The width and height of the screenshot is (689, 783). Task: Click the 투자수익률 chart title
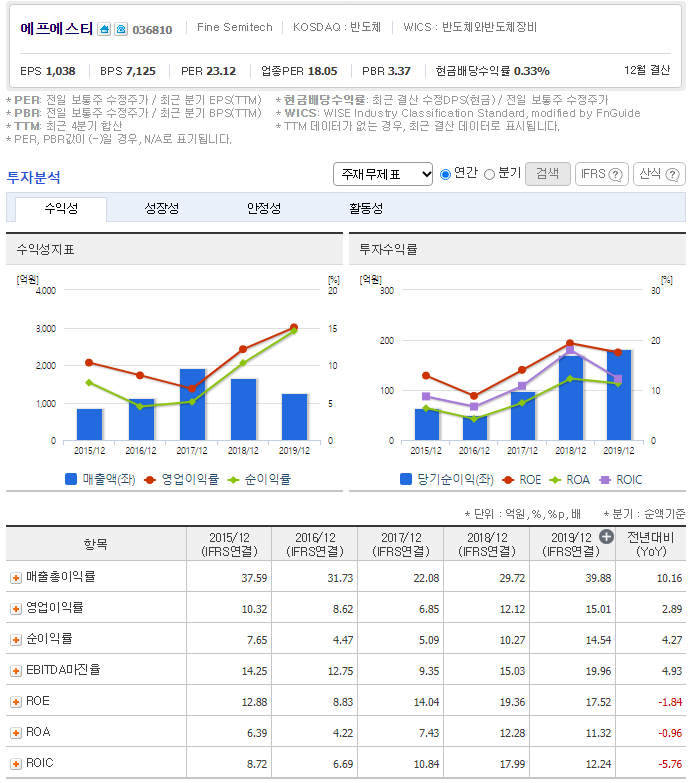click(x=388, y=249)
